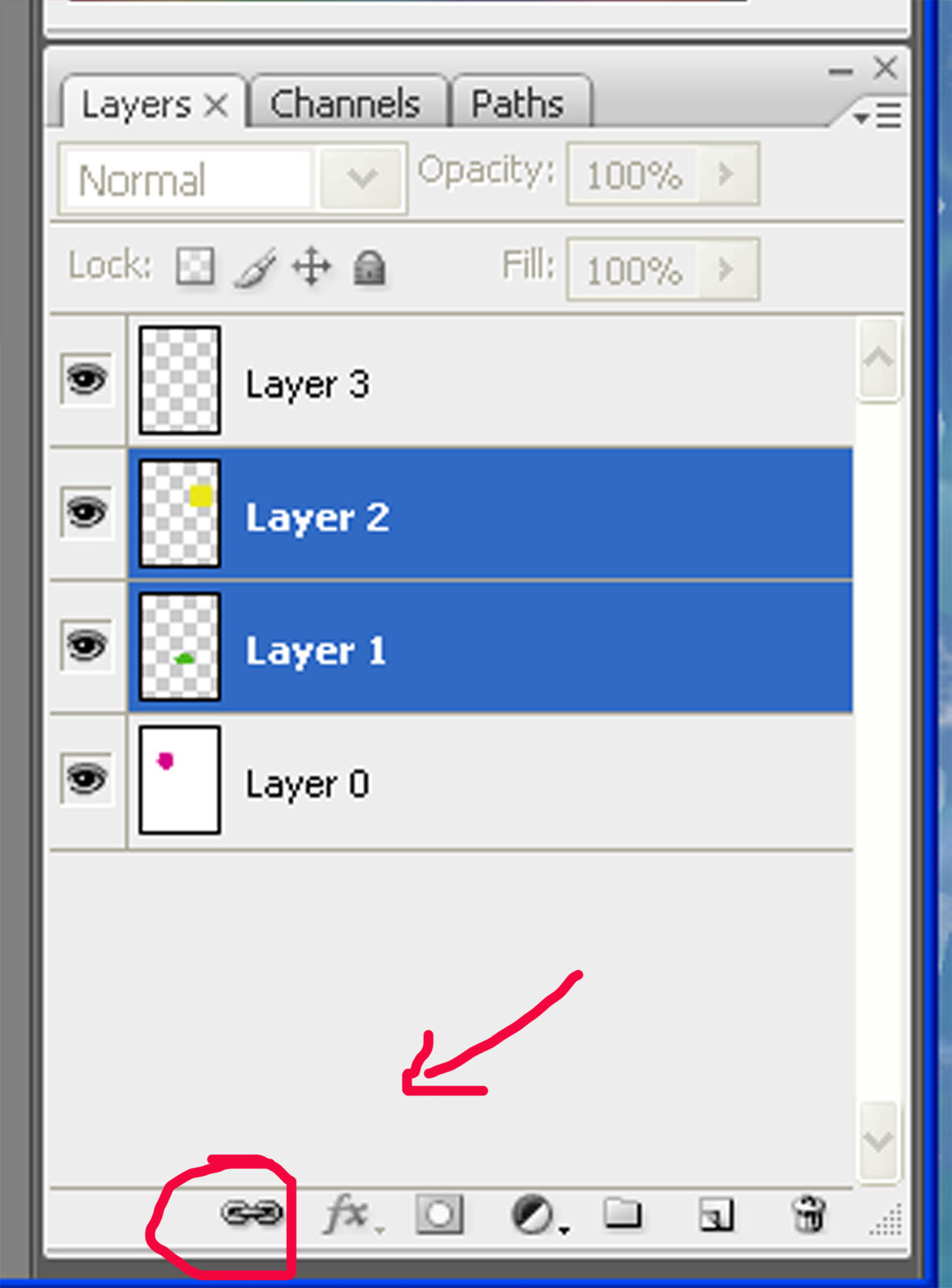Create a new layer
Screen dimensions: 952x1288
pyautogui.click(x=716, y=1215)
